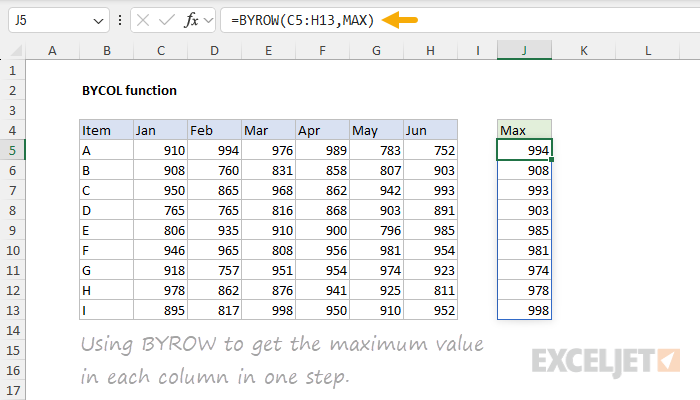
Task: Select column A header
Action: tap(52, 50)
